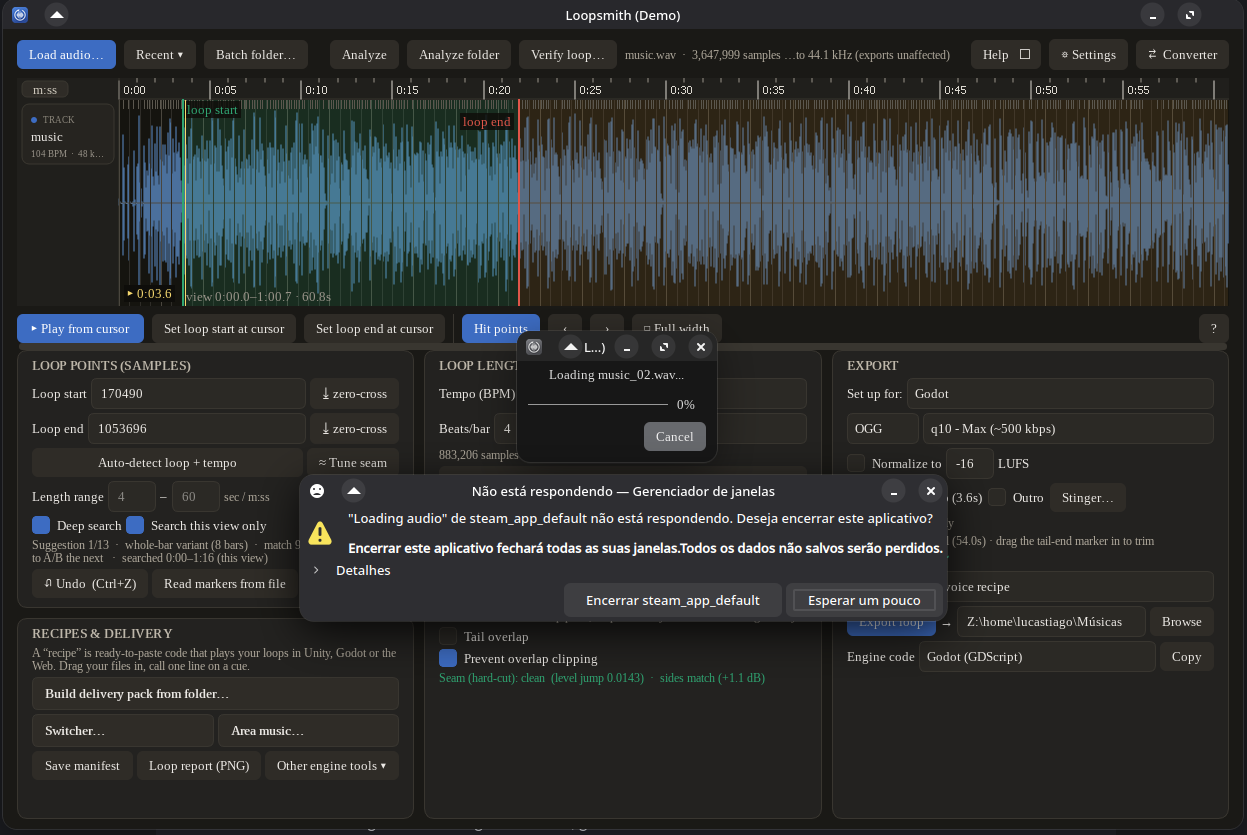Cancel loading music_02.wav

click(675, 436)
